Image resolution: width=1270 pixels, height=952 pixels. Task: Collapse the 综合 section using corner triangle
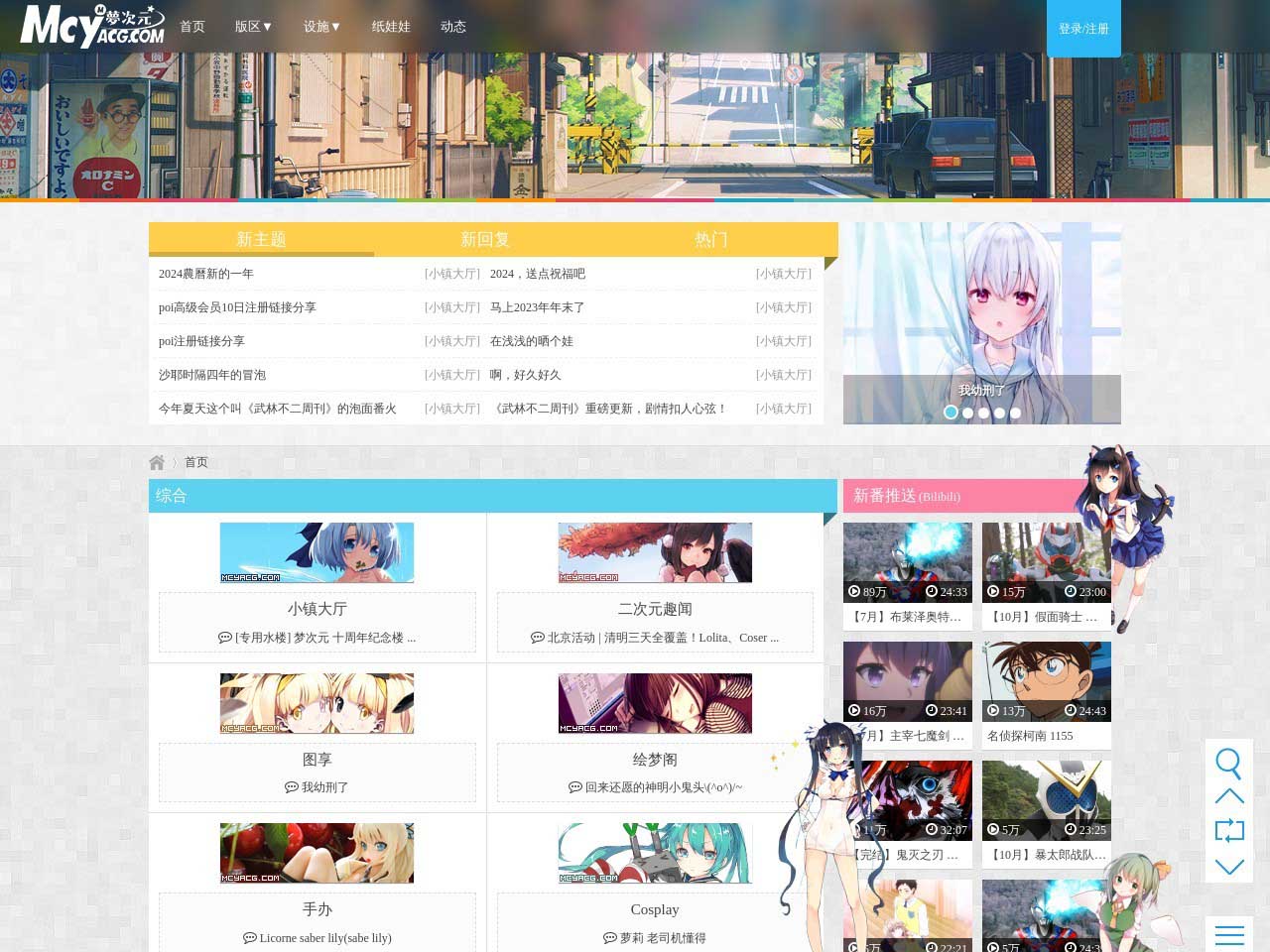(830, 519)
